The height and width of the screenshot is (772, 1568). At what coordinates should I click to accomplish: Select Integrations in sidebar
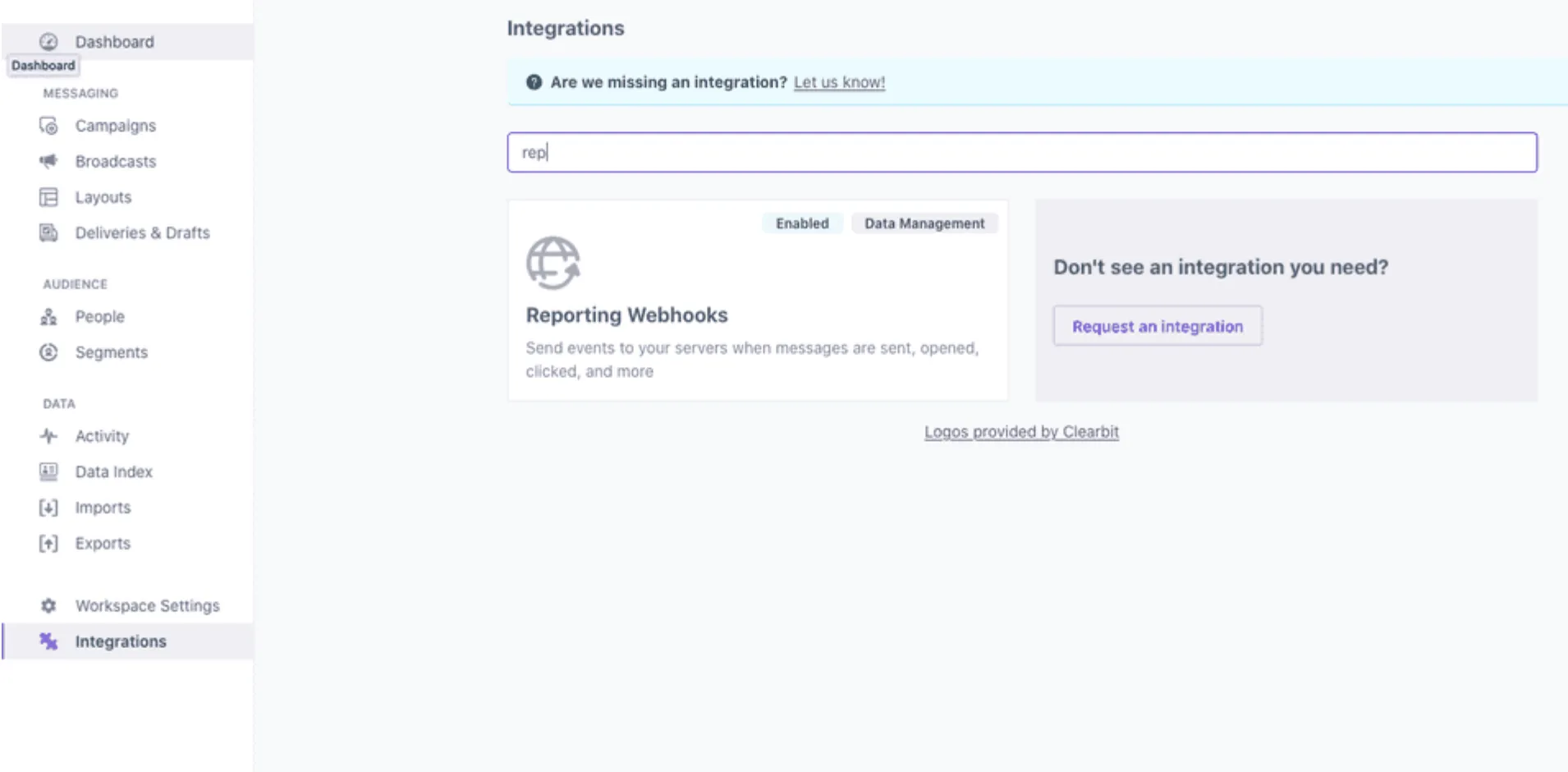[x=128, y=641]
